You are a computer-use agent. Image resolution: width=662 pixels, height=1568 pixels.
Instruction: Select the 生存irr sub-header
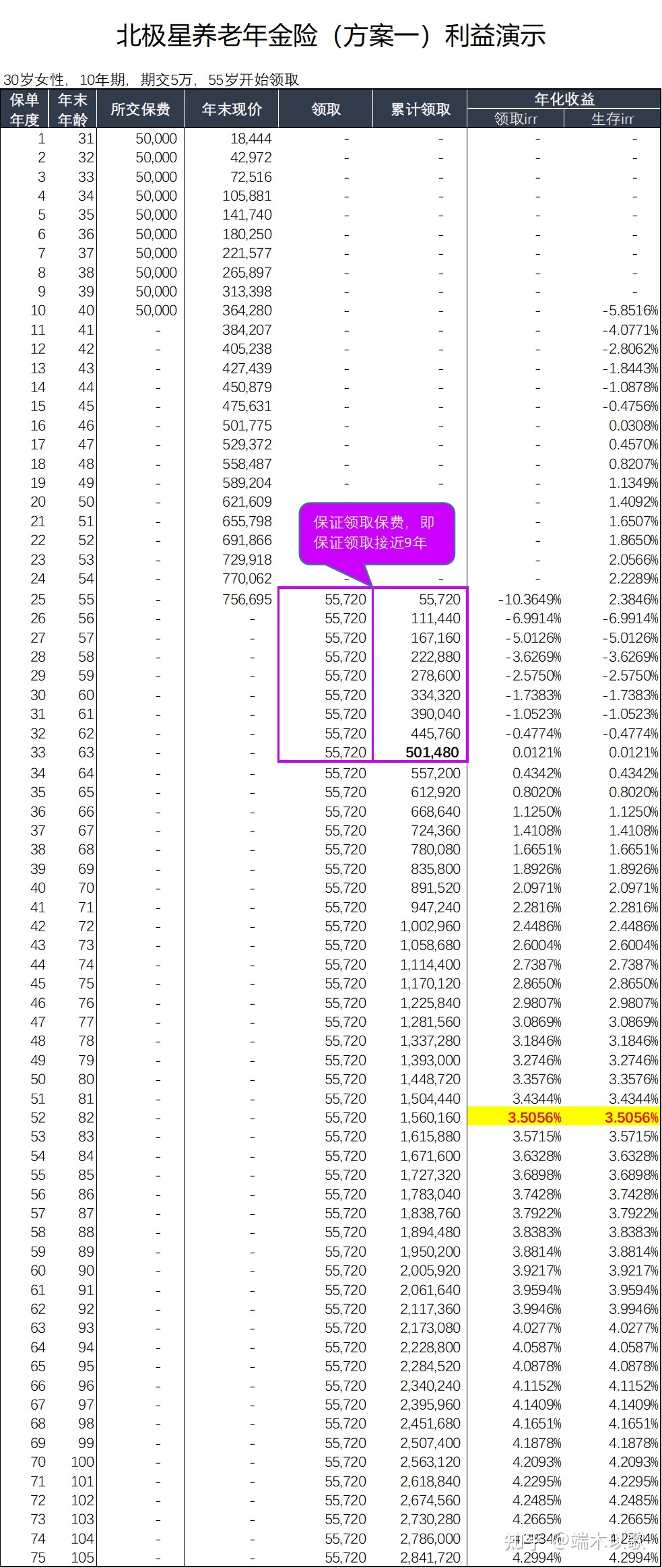612,119
